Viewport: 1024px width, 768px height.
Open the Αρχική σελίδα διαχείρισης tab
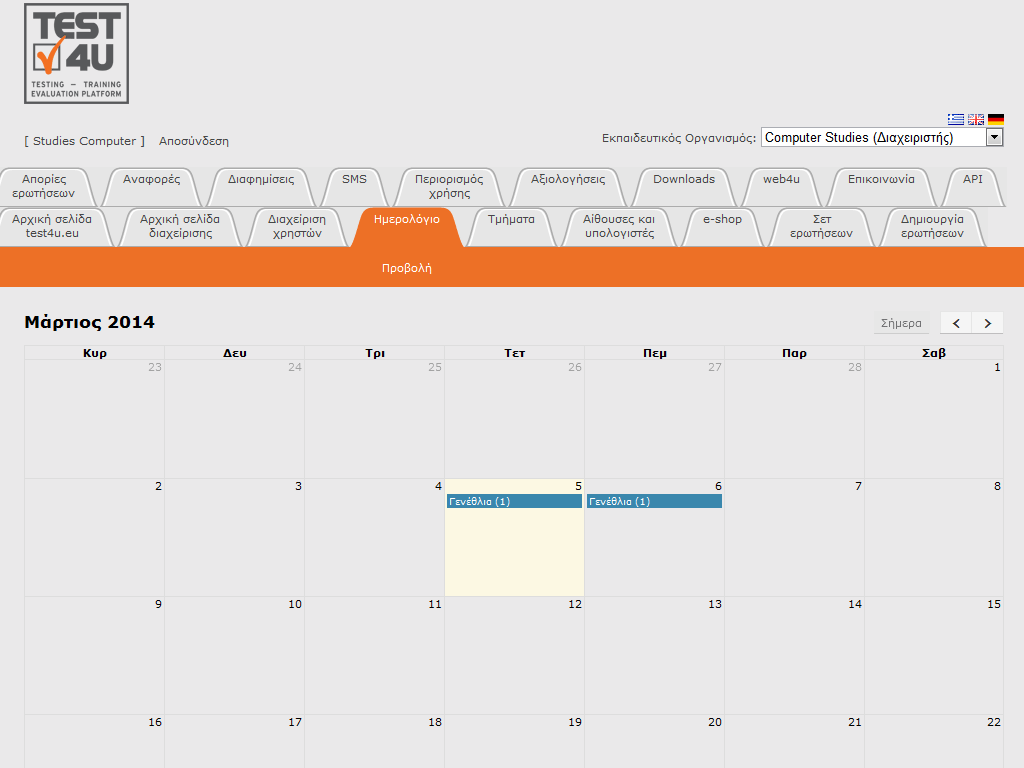click(x=180, y=226)
